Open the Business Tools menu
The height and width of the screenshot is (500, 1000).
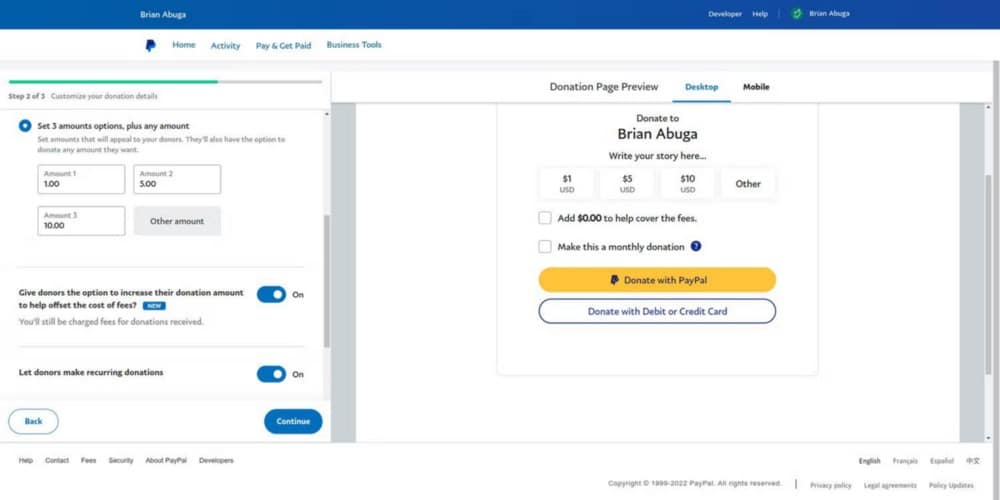(354, 45)
